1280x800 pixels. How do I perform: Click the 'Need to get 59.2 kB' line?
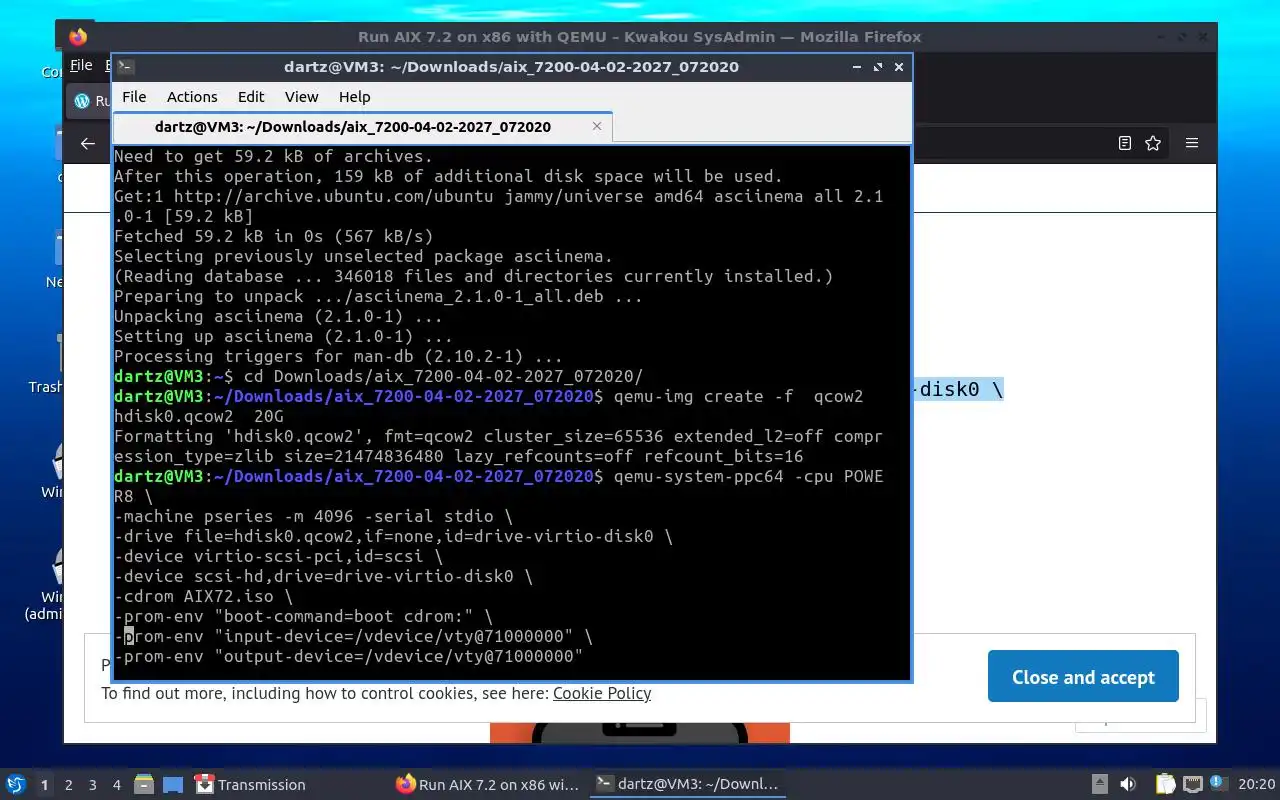[x=273, y=156]
